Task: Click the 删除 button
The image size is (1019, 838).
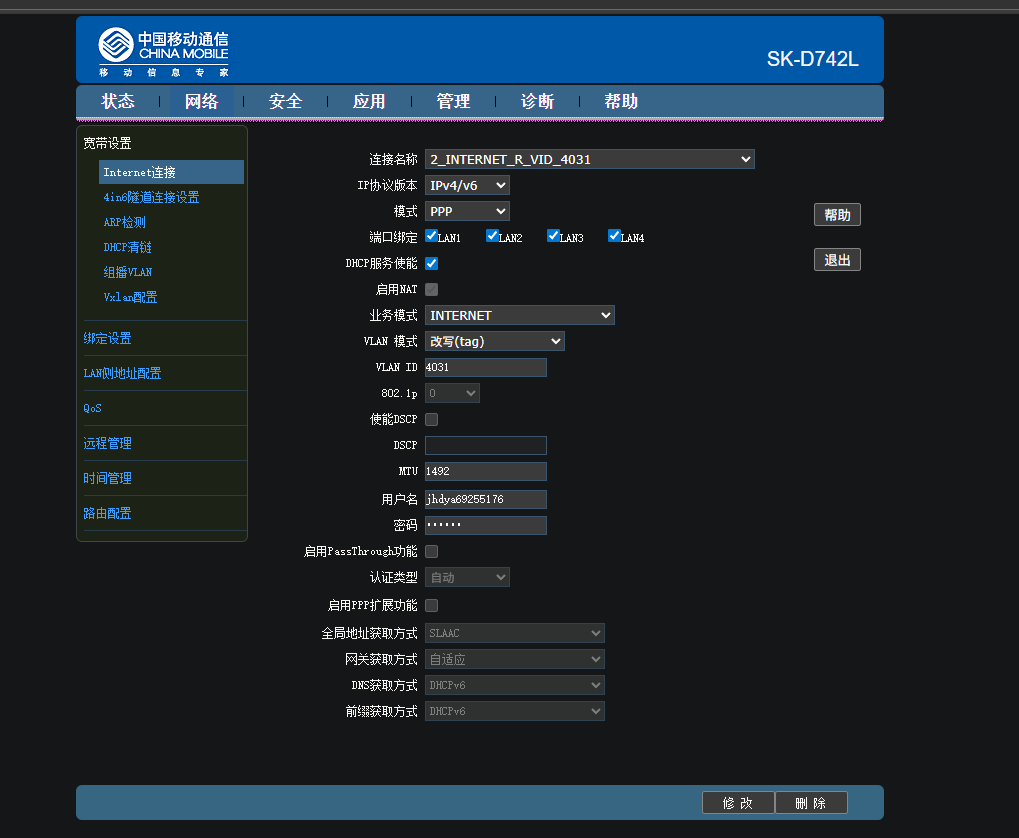Action: coord(811,803)
